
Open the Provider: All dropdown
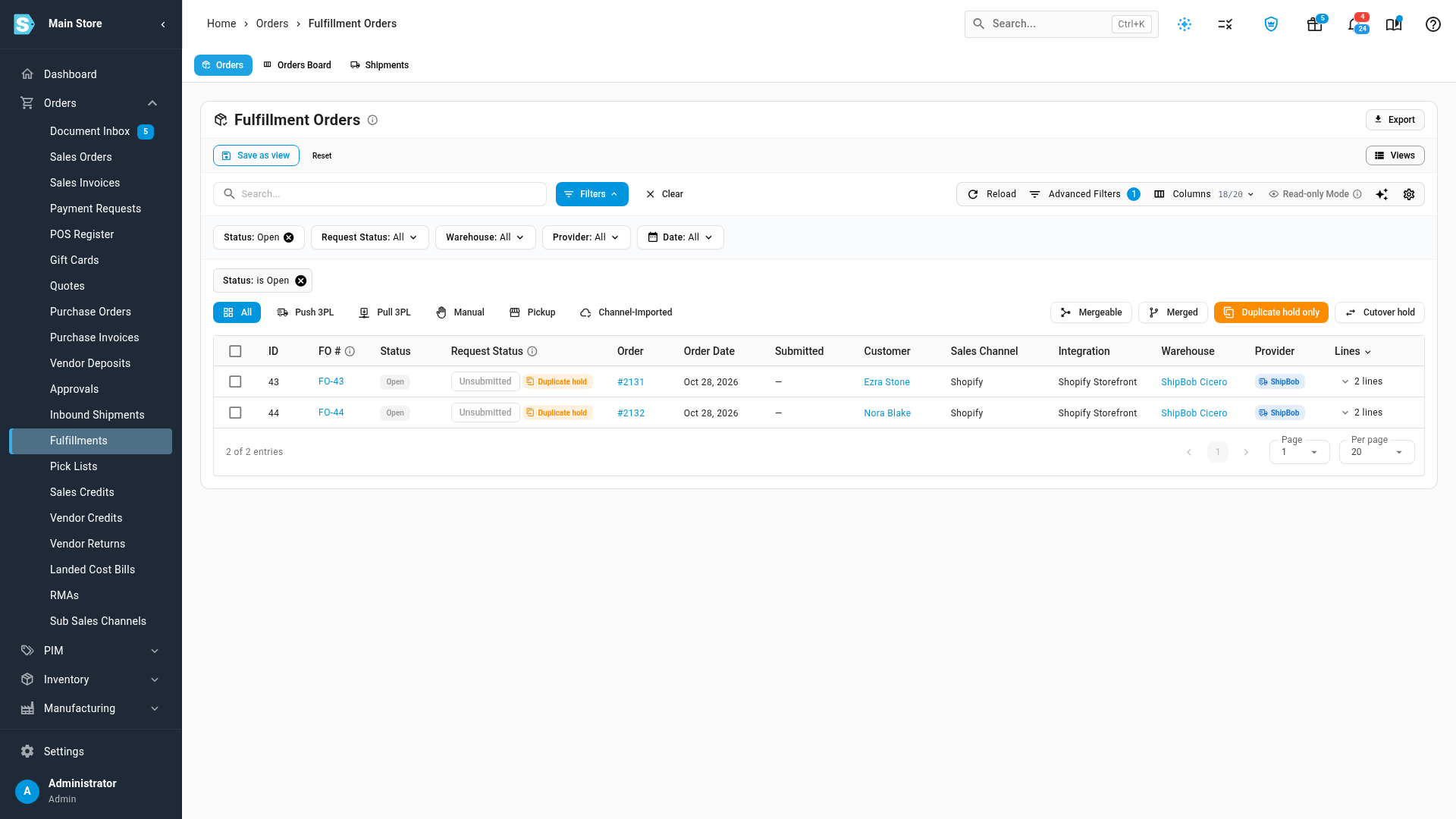pos(586,237)
